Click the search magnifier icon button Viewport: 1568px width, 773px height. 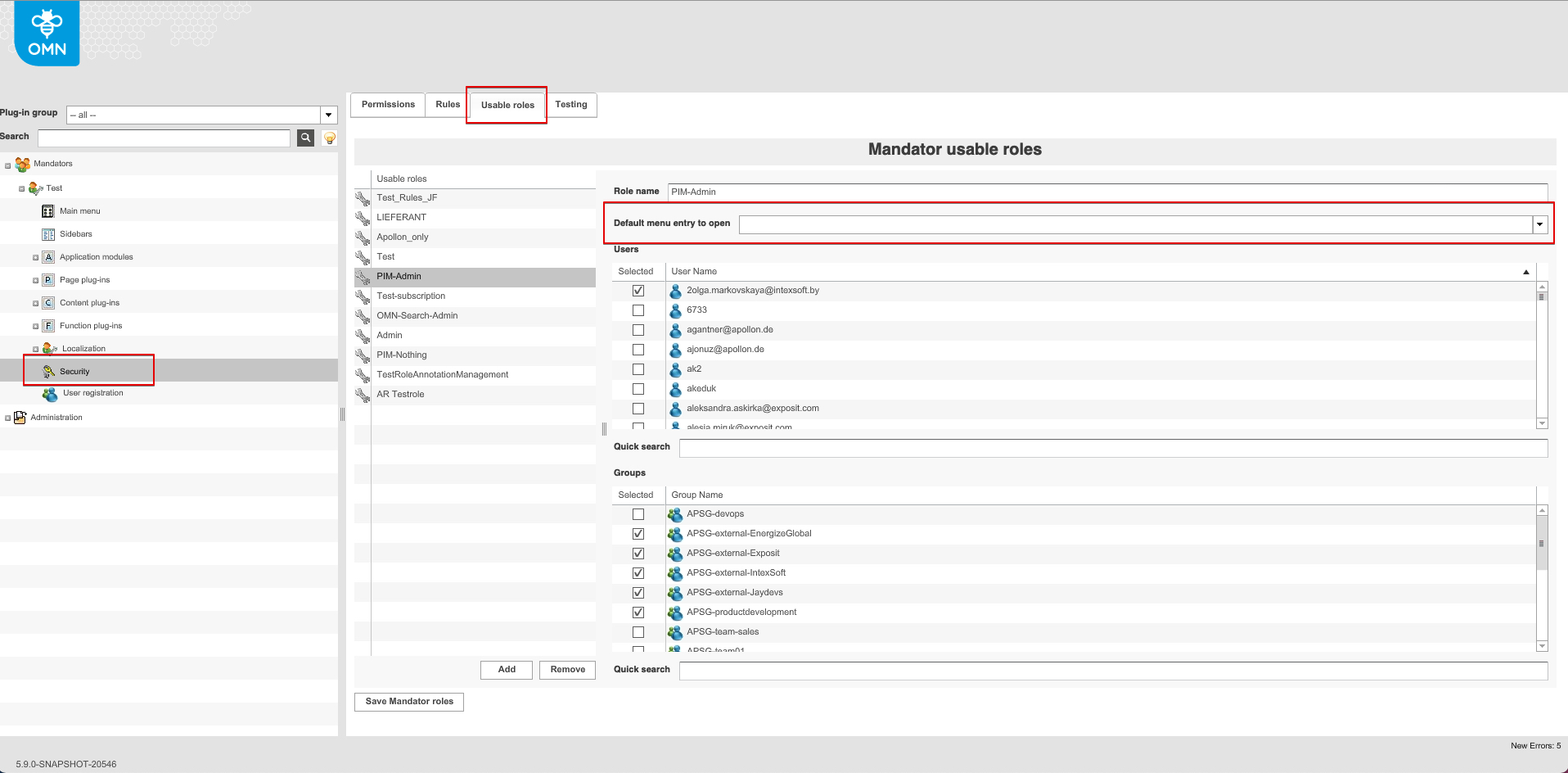(305, 138)
